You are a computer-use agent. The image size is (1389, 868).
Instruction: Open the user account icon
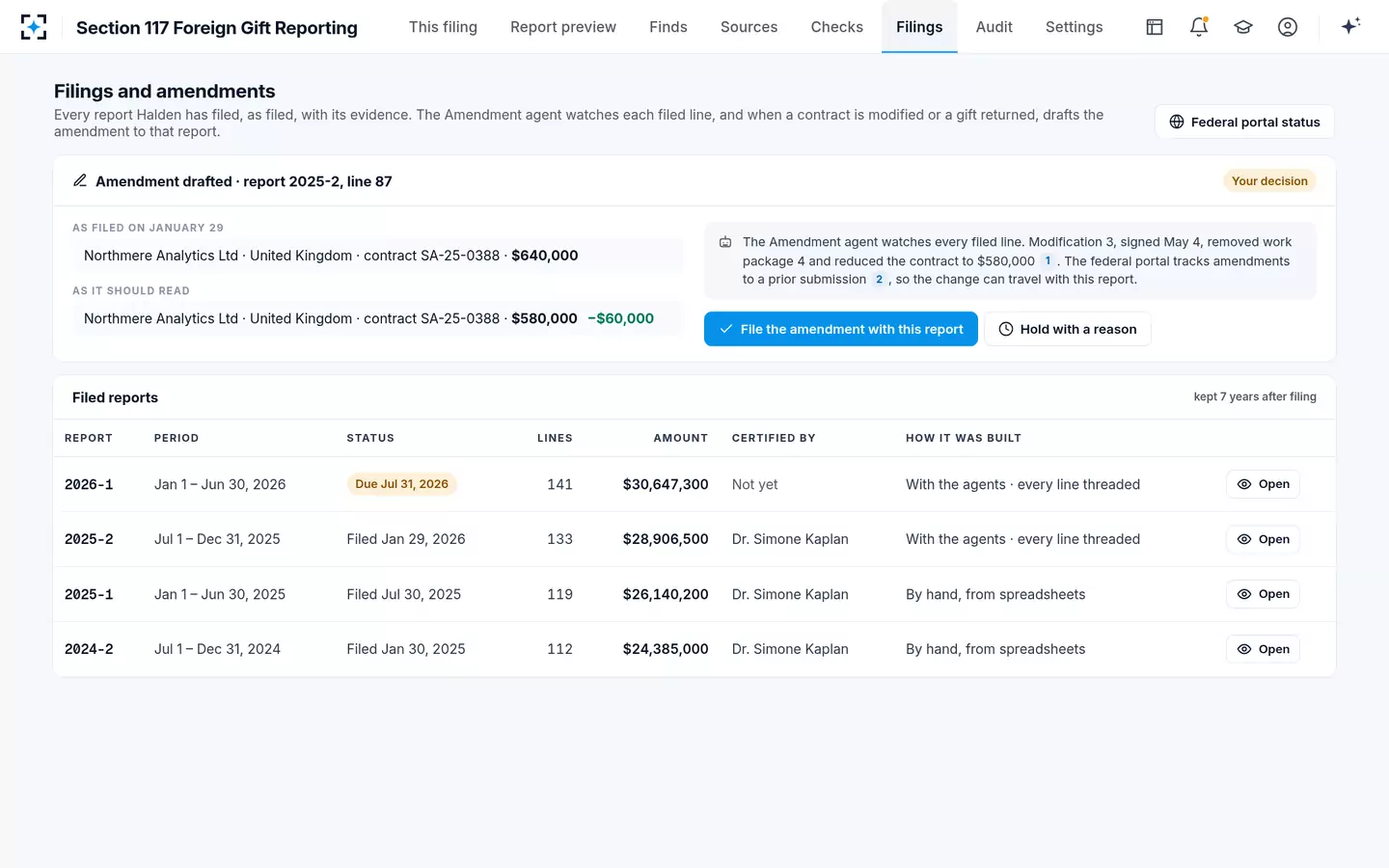(x=1288, y=27)
